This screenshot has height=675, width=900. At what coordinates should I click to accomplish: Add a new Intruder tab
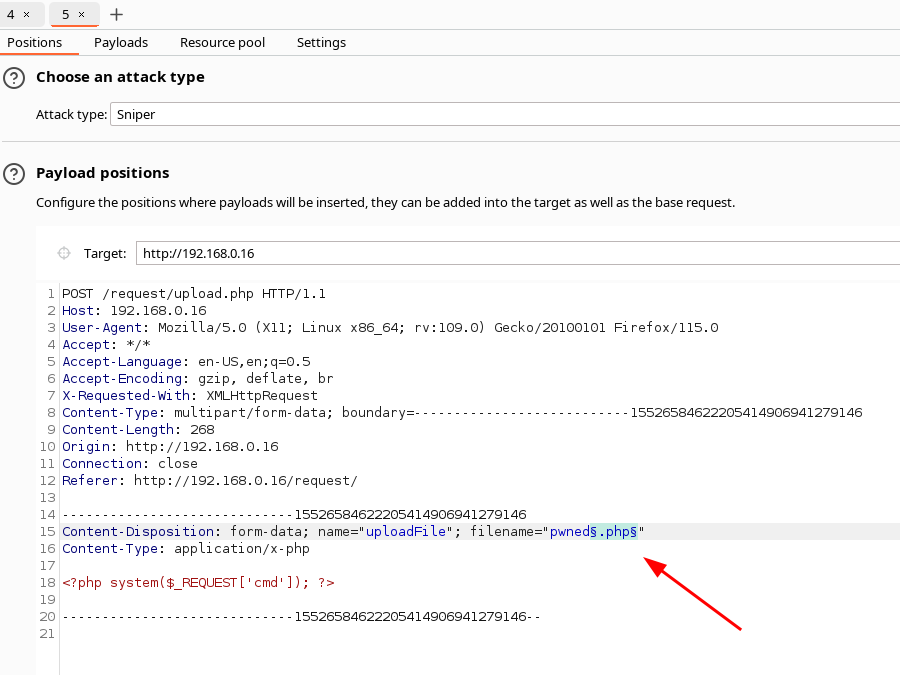(117, 14)
